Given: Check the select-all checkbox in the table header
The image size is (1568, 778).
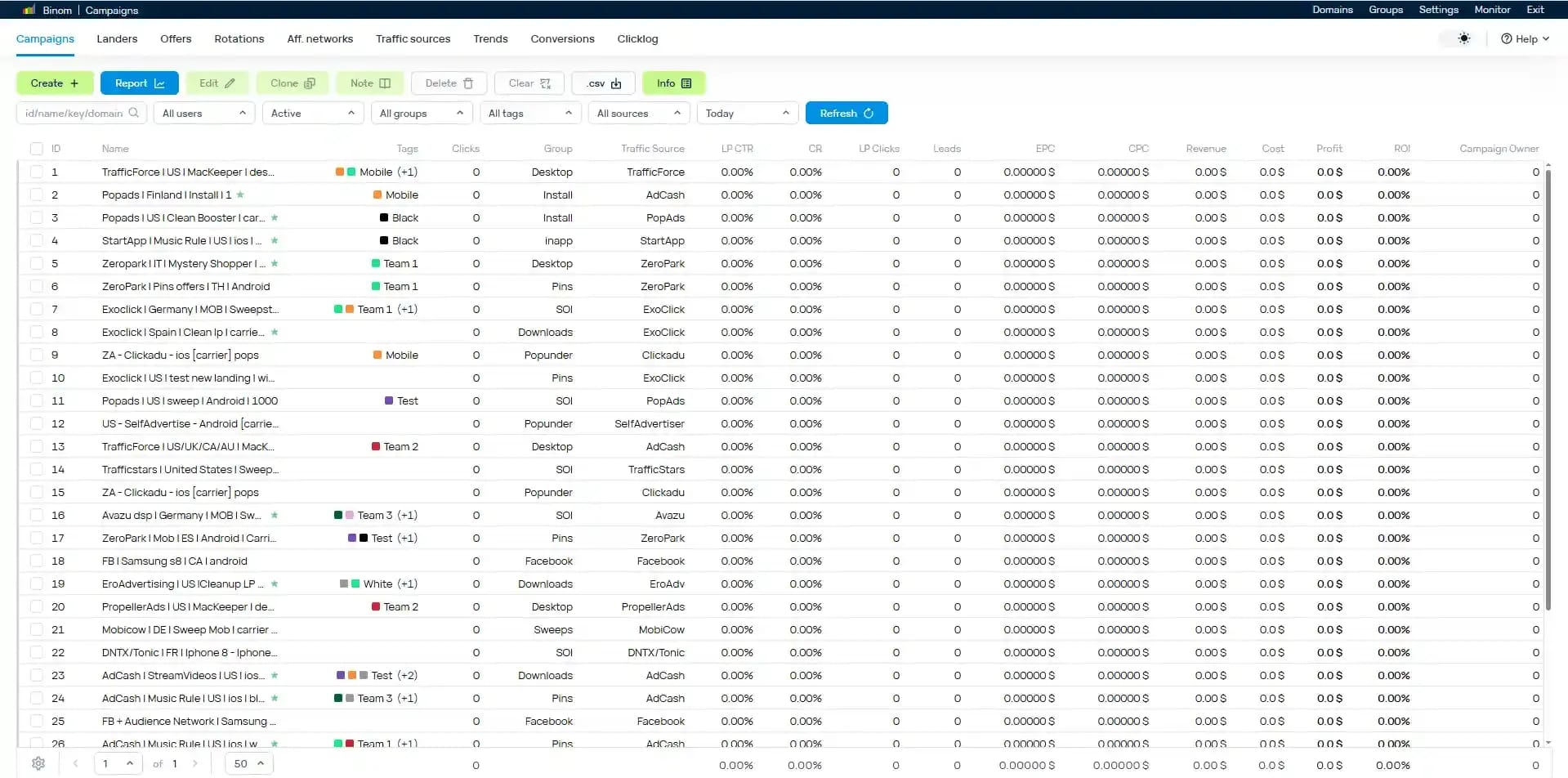Looking at the screenshot, I should click(x=36, y=149).
